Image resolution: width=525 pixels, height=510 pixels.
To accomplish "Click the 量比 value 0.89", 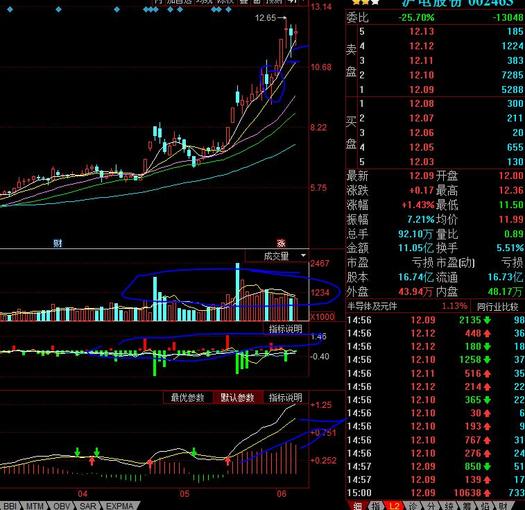I will coord(514,234).
